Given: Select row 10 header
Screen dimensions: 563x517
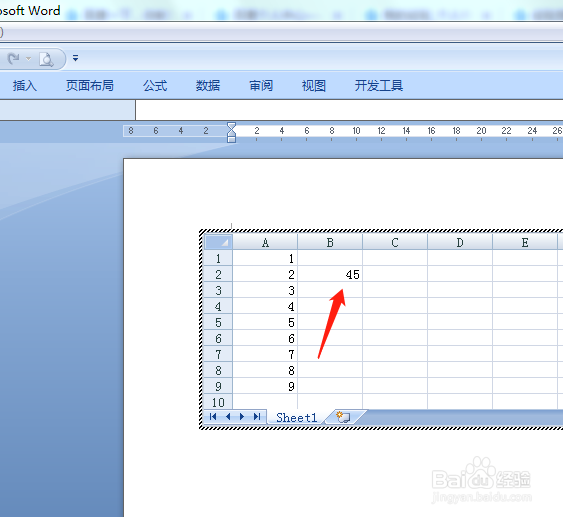Looking at the screenshot, I should tap(218, 402).
